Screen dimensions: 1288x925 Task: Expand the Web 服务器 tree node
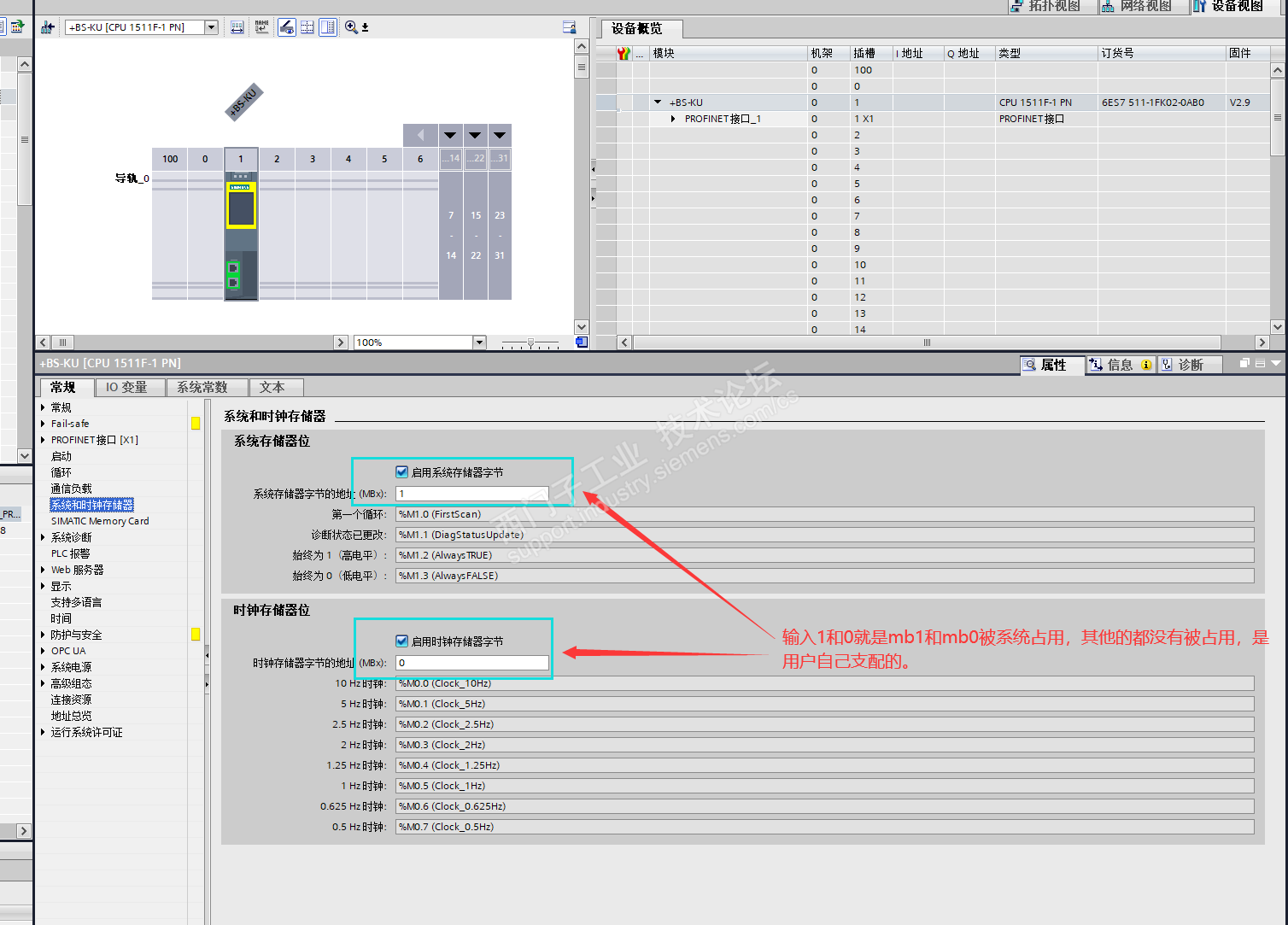[43, 570]
